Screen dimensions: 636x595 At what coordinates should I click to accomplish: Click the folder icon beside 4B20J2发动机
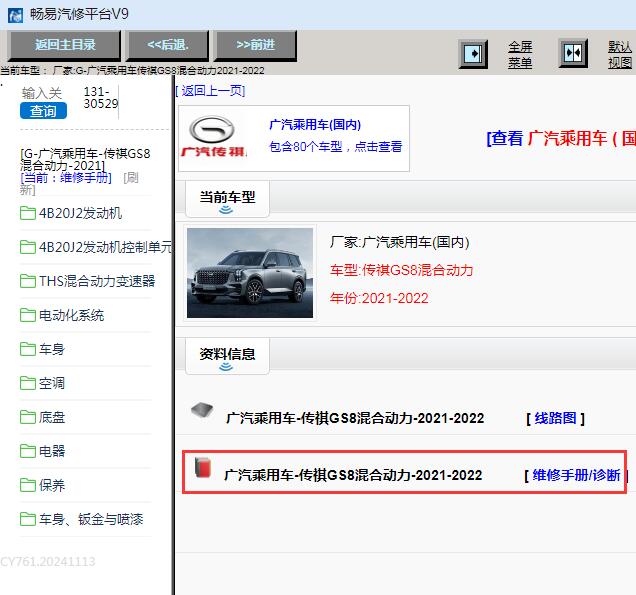click(28, 213)
